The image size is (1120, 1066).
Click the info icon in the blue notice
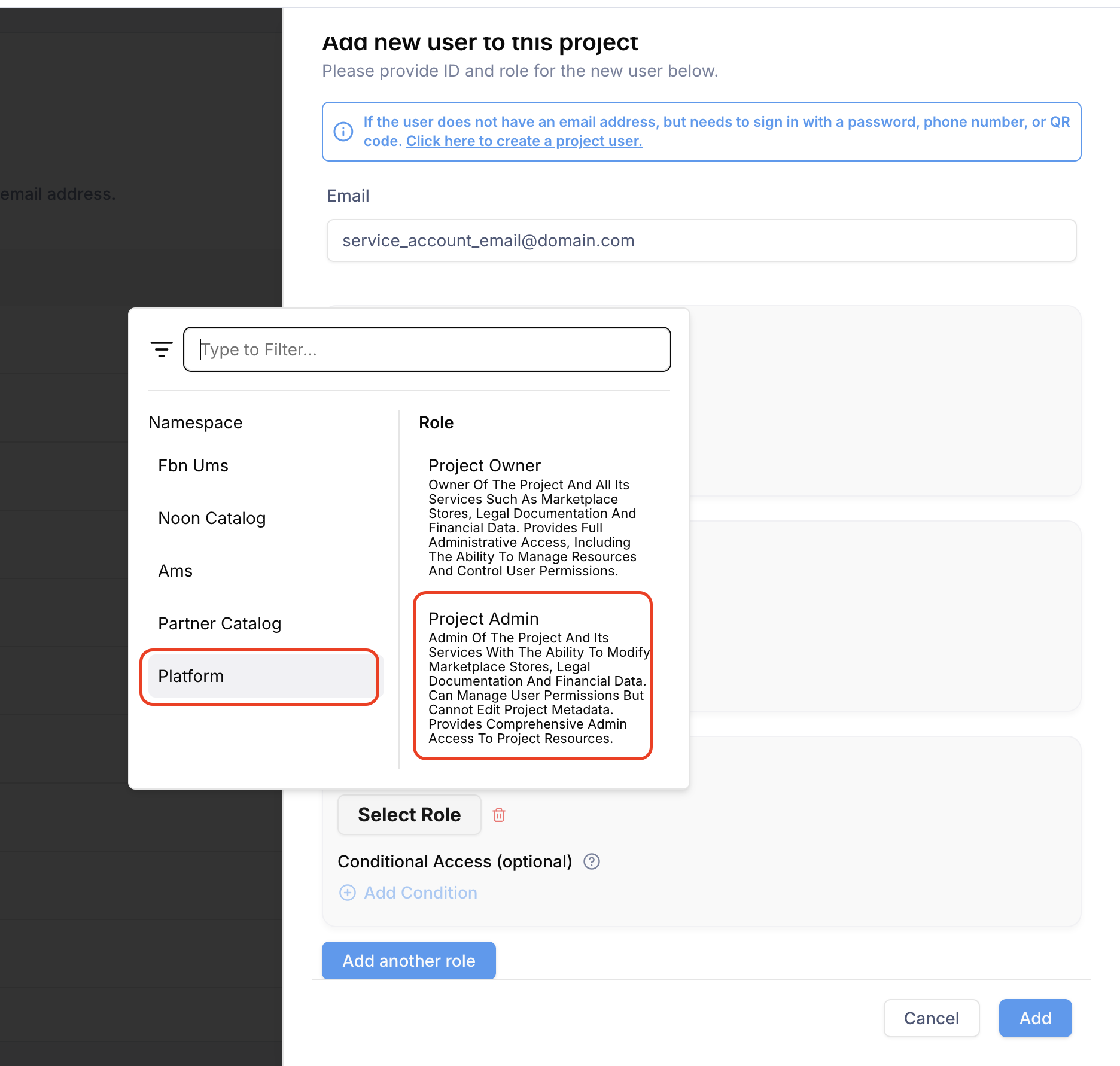(x=343, y=132)
